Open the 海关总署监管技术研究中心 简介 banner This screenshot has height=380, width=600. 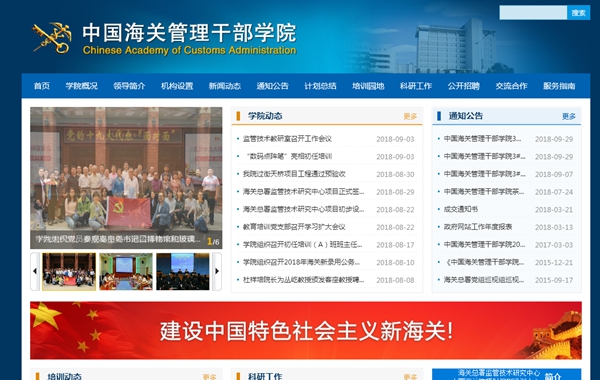click(x=507, y=374)
